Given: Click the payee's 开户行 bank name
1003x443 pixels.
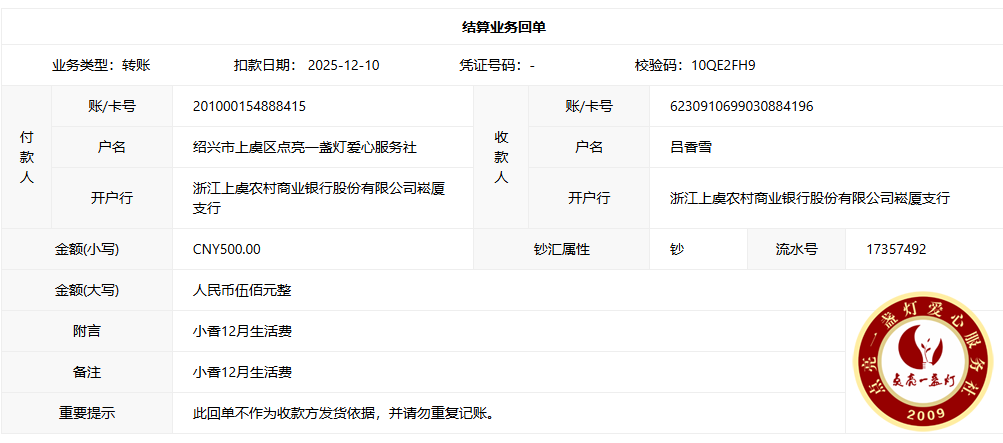Looking at the screenshot, I should coord(809,198).
